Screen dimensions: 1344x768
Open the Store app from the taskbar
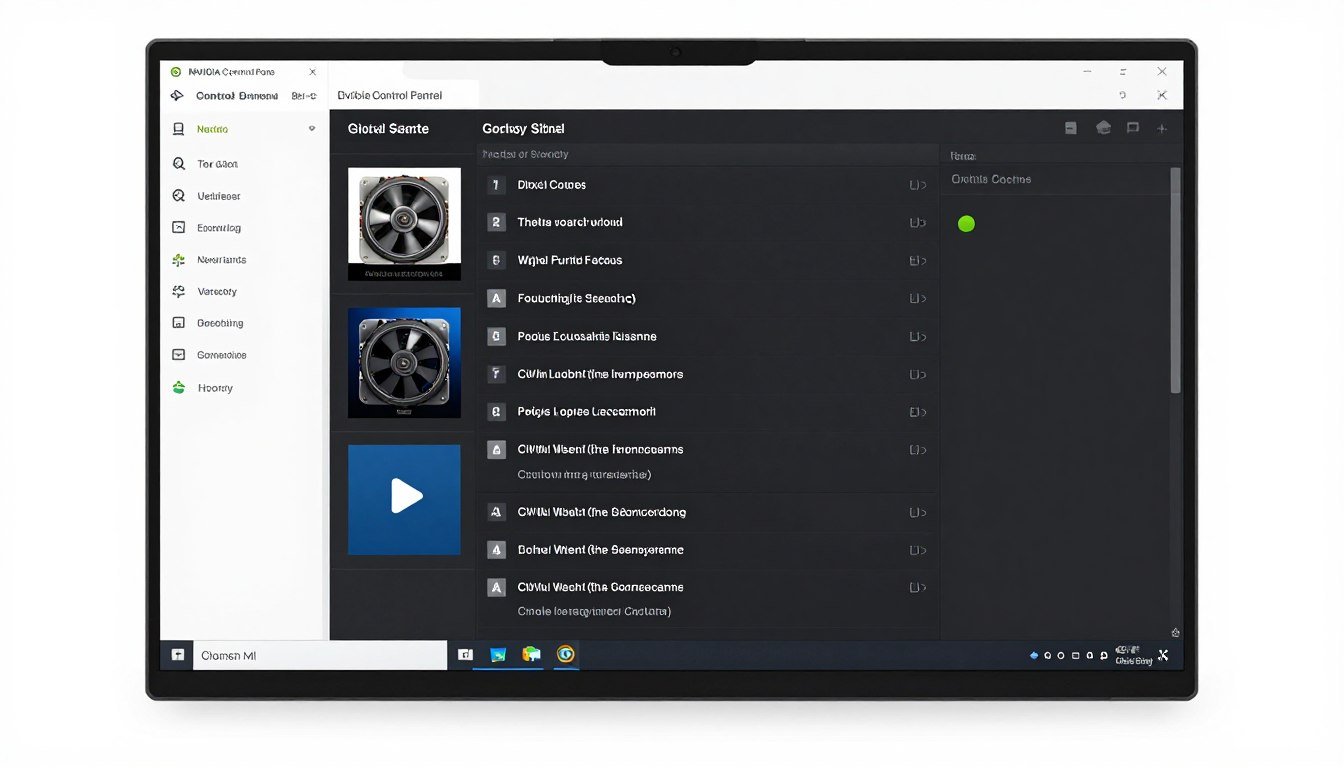[533, 655]
